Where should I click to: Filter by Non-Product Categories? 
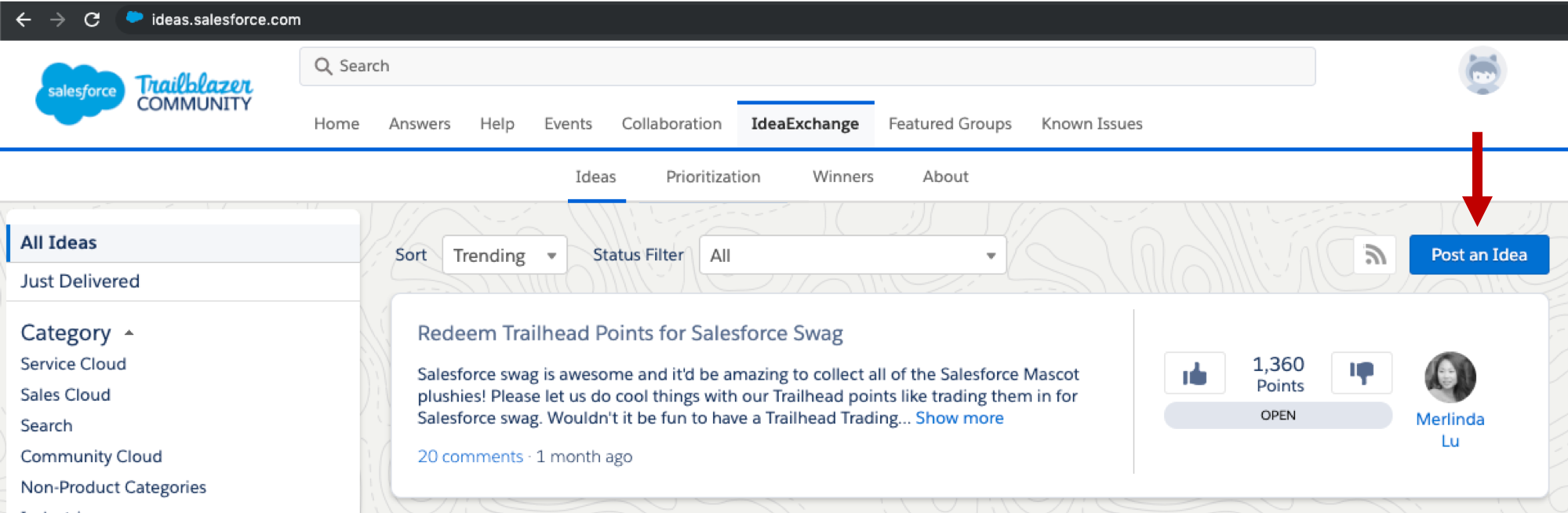pos(113,487)
